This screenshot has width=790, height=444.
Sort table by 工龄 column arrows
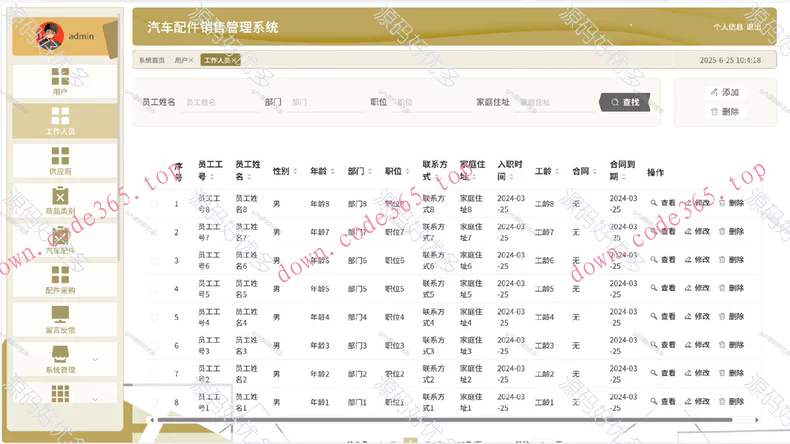pos(557,171)
